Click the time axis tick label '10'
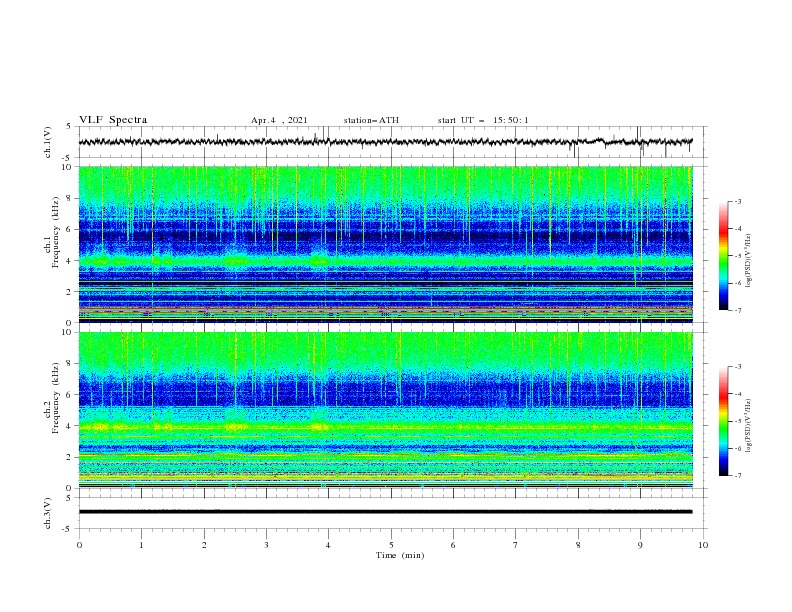Viewport: 792px width, 612px height. coord(703,545)
